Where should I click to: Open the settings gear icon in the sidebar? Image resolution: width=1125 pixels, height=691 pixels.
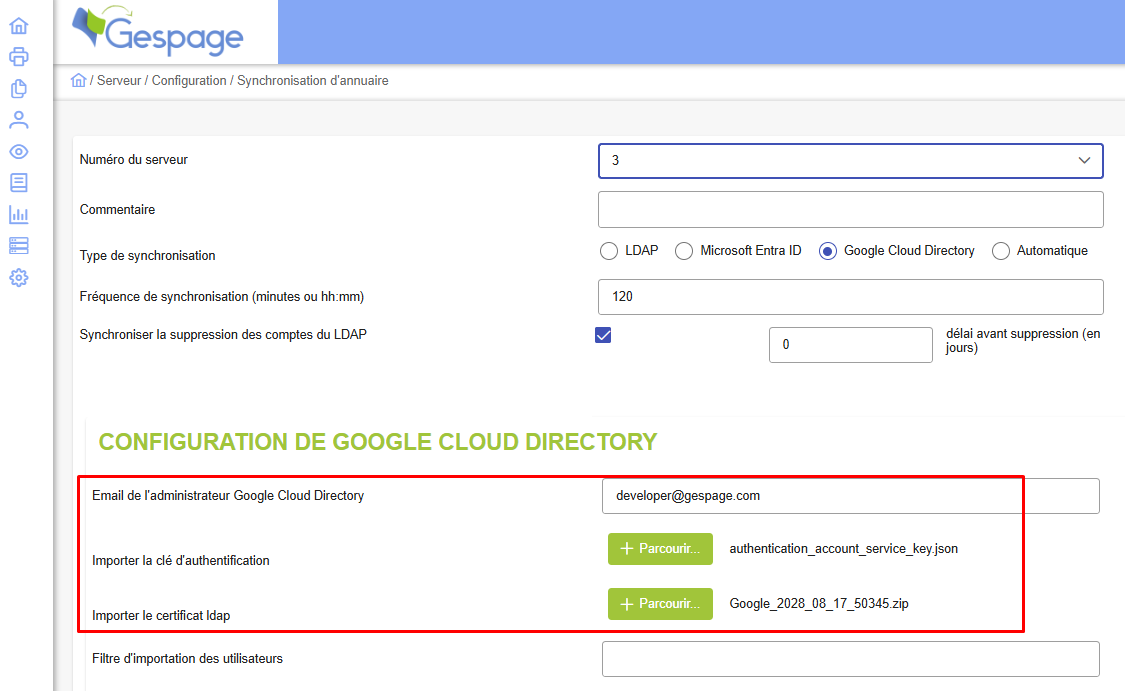pos(19,278)
